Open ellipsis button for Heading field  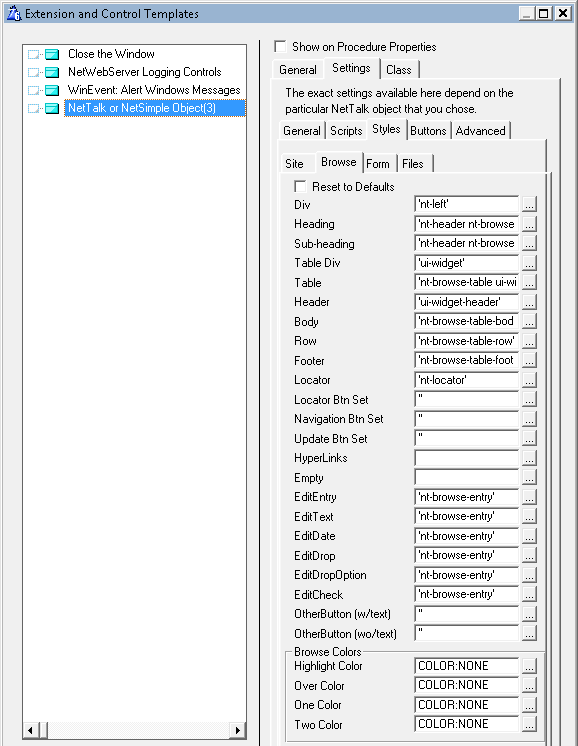[529, 224]
